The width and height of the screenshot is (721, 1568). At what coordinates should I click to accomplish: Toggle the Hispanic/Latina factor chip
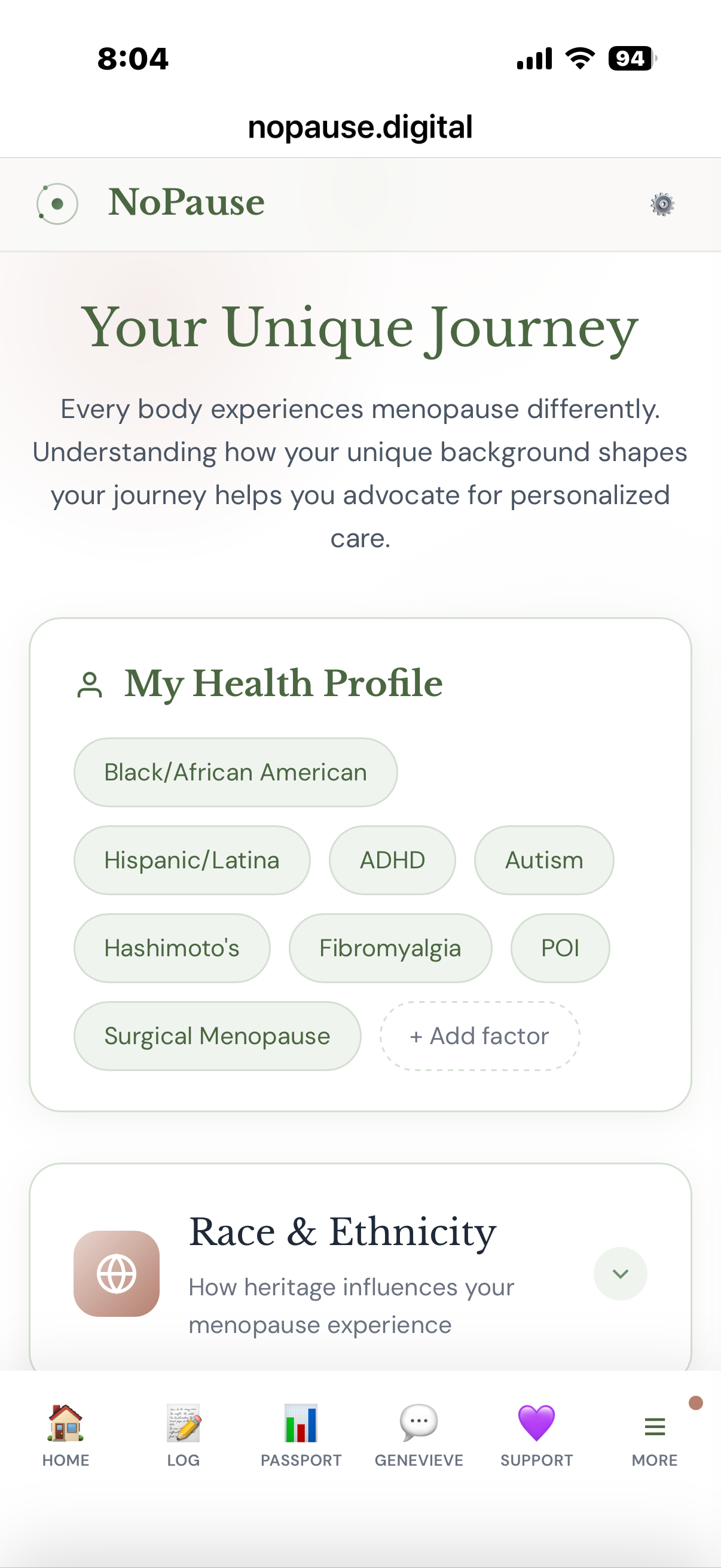[x=192, y=859]
